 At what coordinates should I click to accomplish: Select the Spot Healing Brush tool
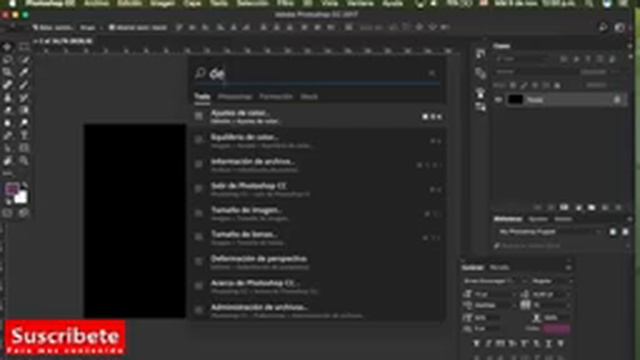[7, 85]
